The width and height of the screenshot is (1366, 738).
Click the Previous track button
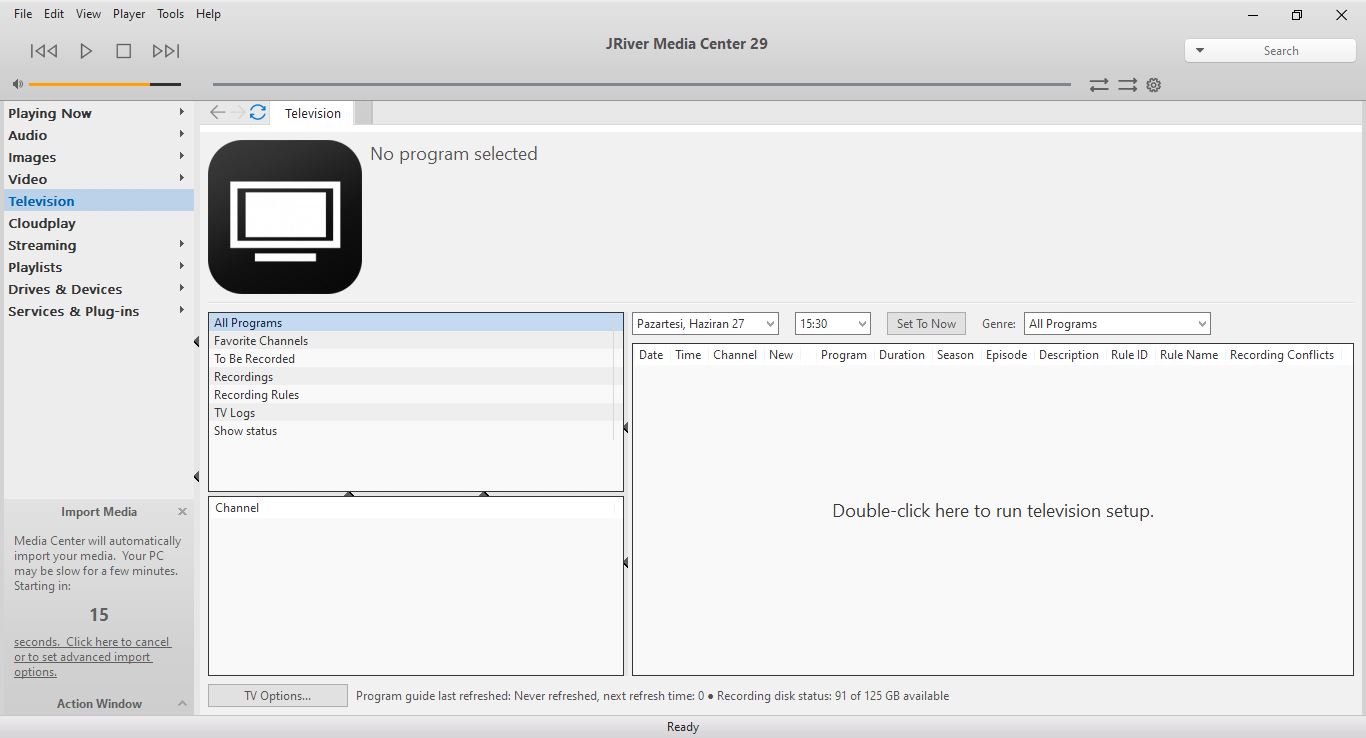tap(44, 51)
